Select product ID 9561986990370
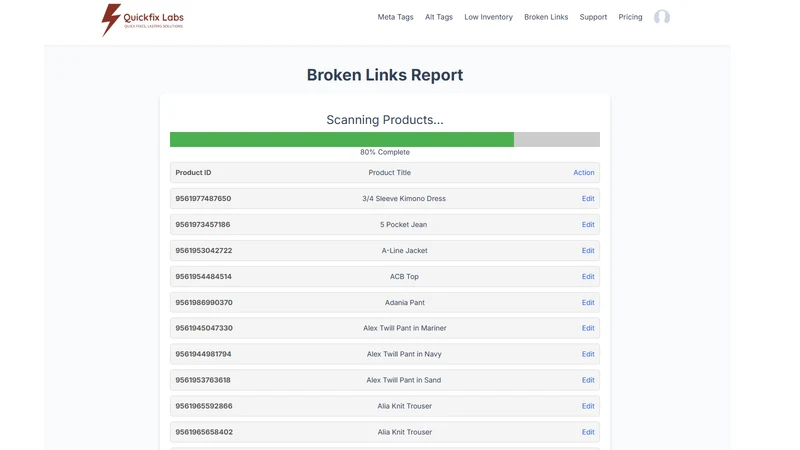The height and width of the screenshot is (450, 800). [x=204, y=303]
